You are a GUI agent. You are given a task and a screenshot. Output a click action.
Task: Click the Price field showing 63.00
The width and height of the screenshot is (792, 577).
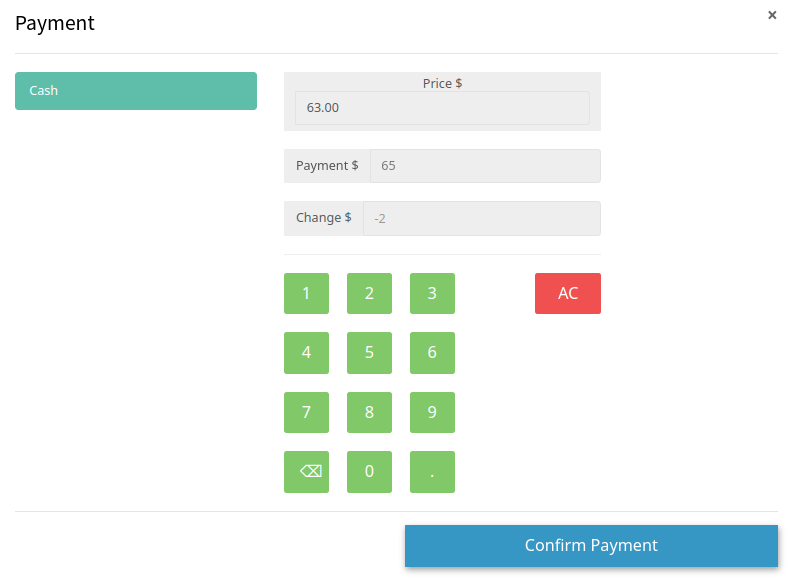point(442,108)
